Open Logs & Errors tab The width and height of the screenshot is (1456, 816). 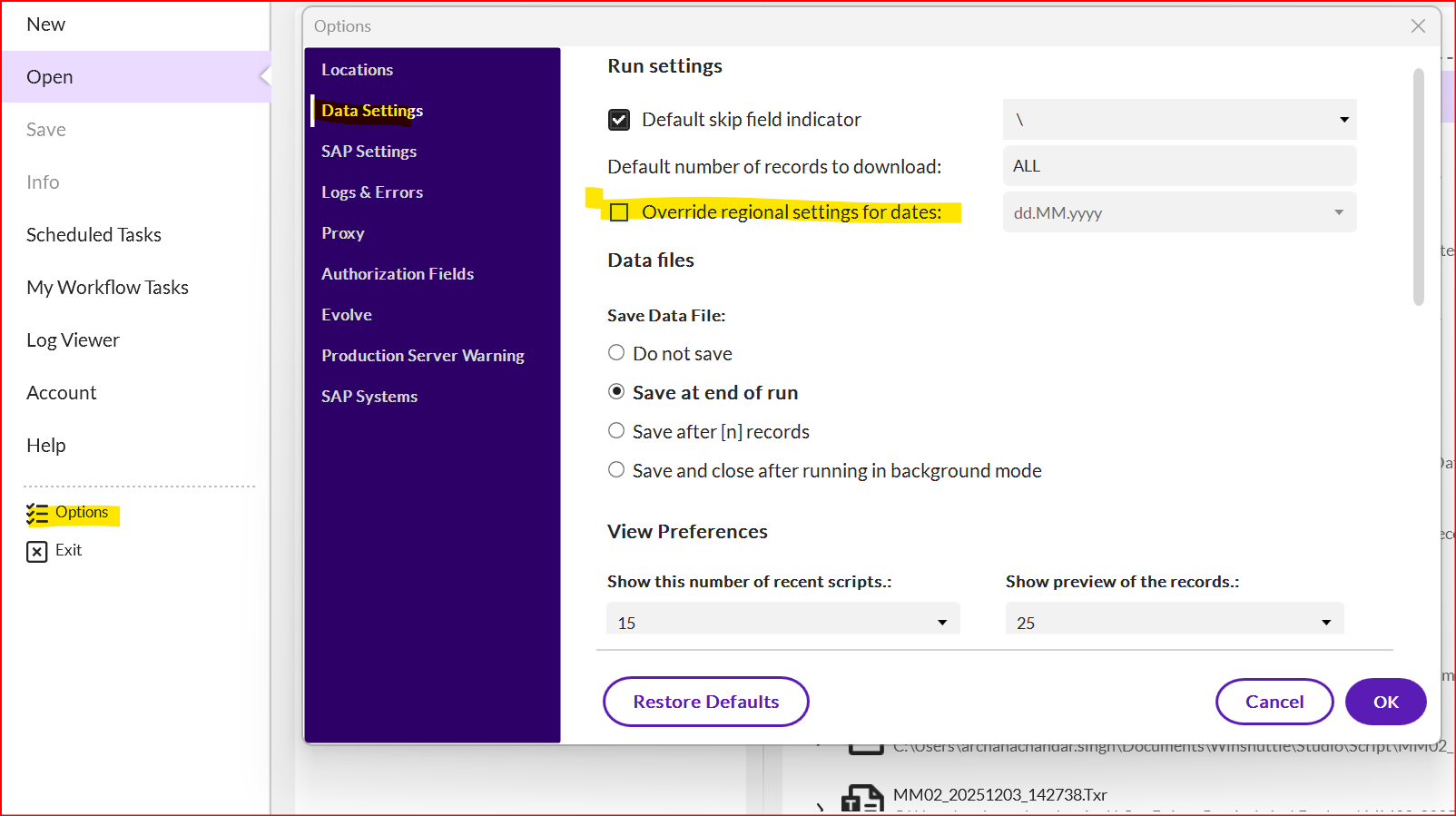372,192
